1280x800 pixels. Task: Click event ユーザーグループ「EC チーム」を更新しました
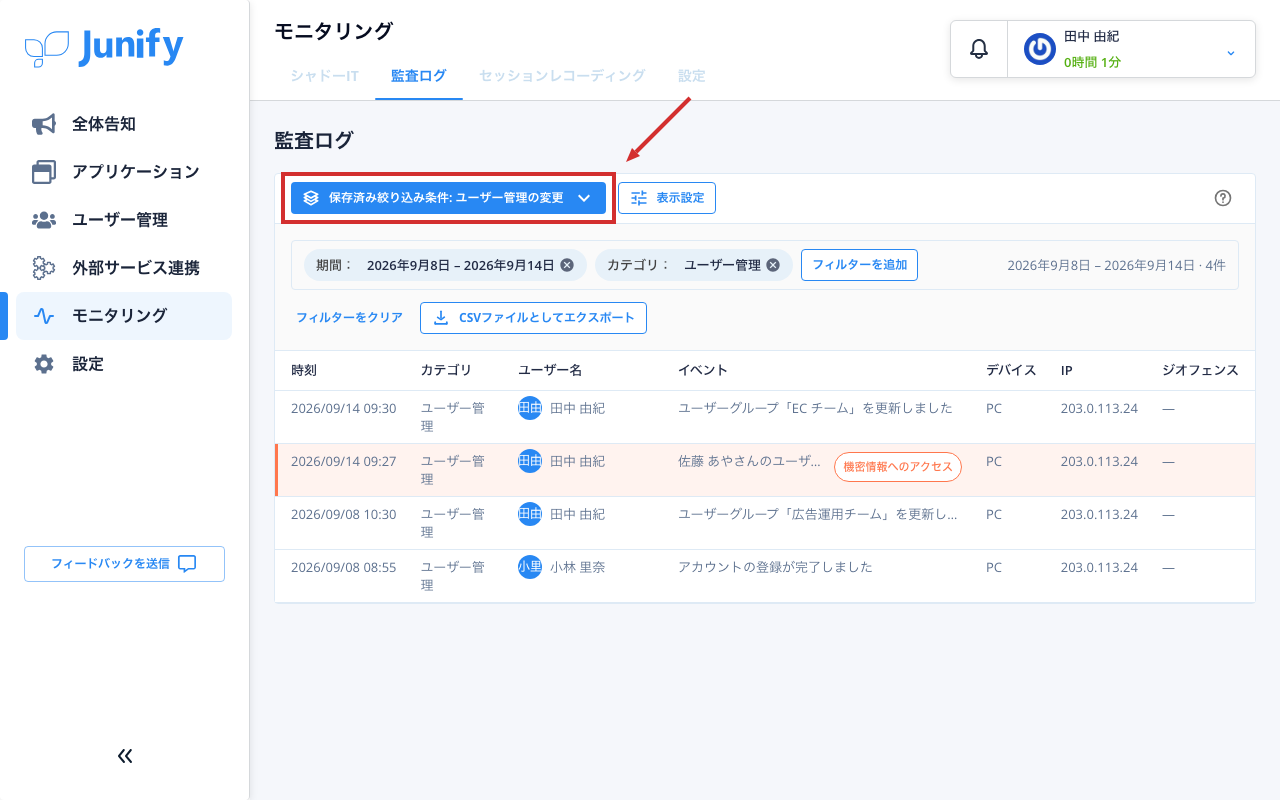pyautogui.click(x=815, y=408)
